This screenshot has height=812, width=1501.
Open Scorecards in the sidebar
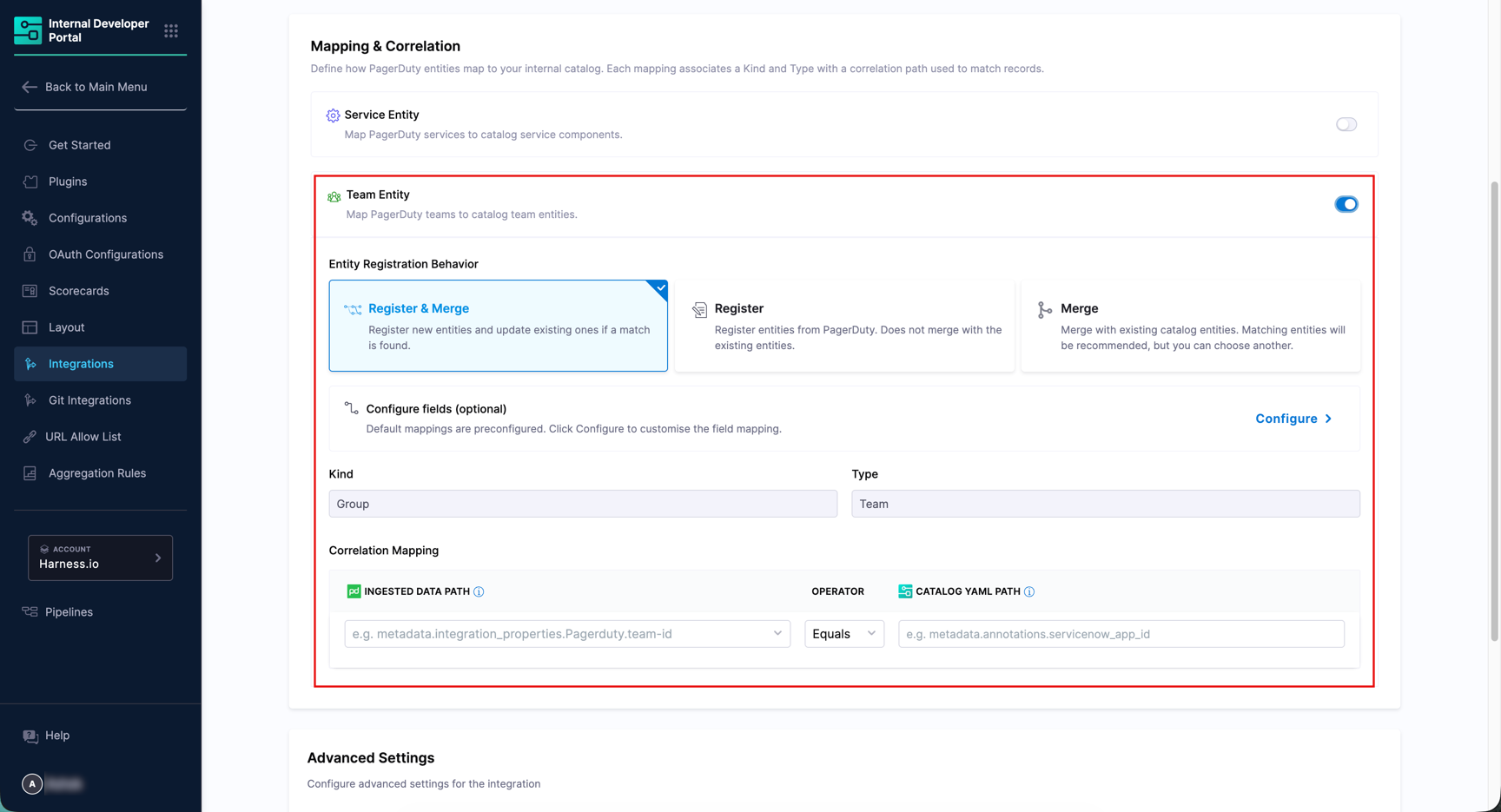[x=79, y=291]
